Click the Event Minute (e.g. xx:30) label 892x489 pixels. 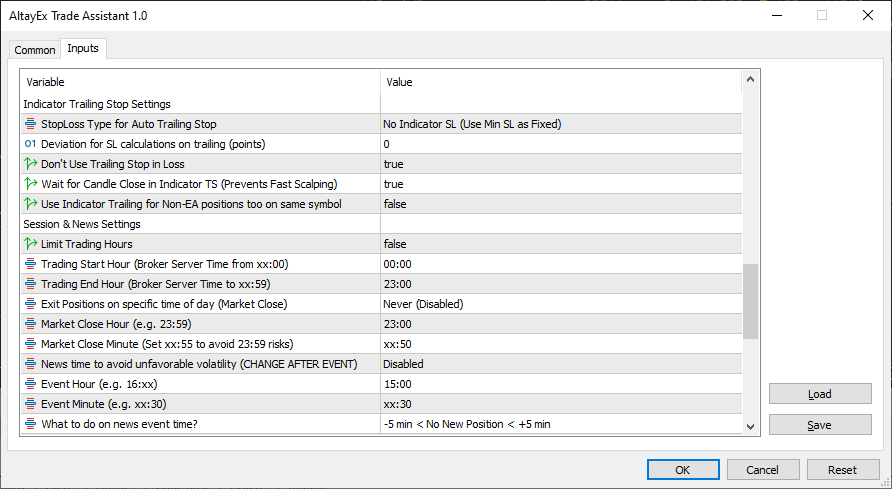(x=104, y=404)
